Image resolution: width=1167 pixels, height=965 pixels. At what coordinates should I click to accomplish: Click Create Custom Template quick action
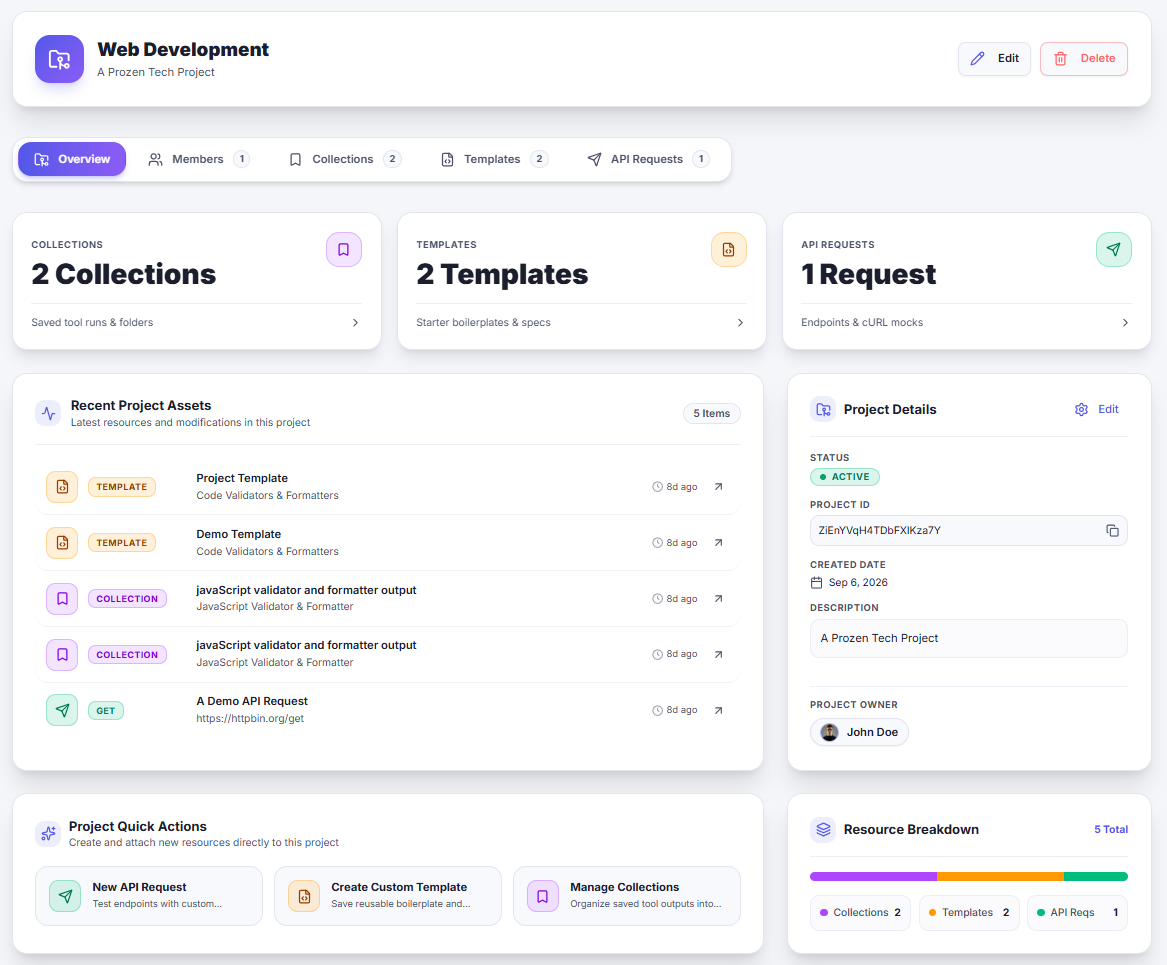[x=388, y=896]
